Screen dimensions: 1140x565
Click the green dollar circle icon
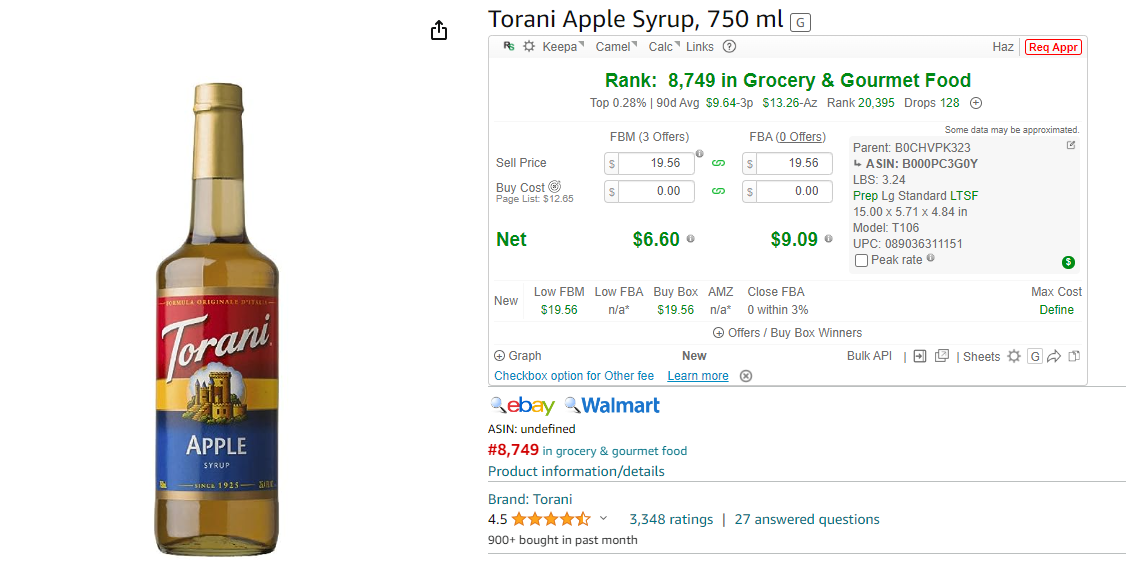tap(1068, 263)
